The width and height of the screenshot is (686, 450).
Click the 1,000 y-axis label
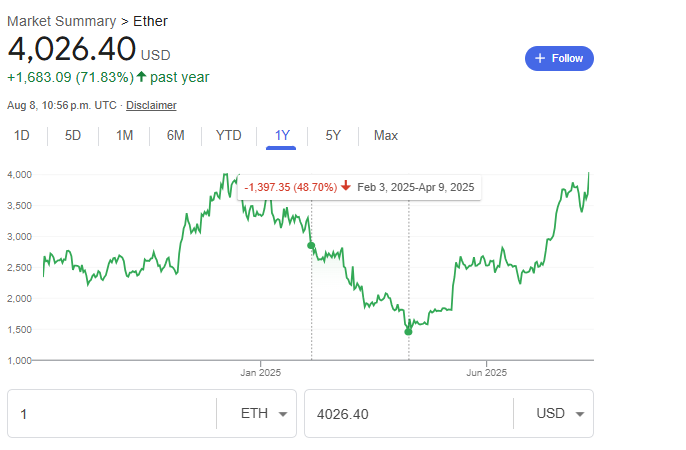click(20, 360)
